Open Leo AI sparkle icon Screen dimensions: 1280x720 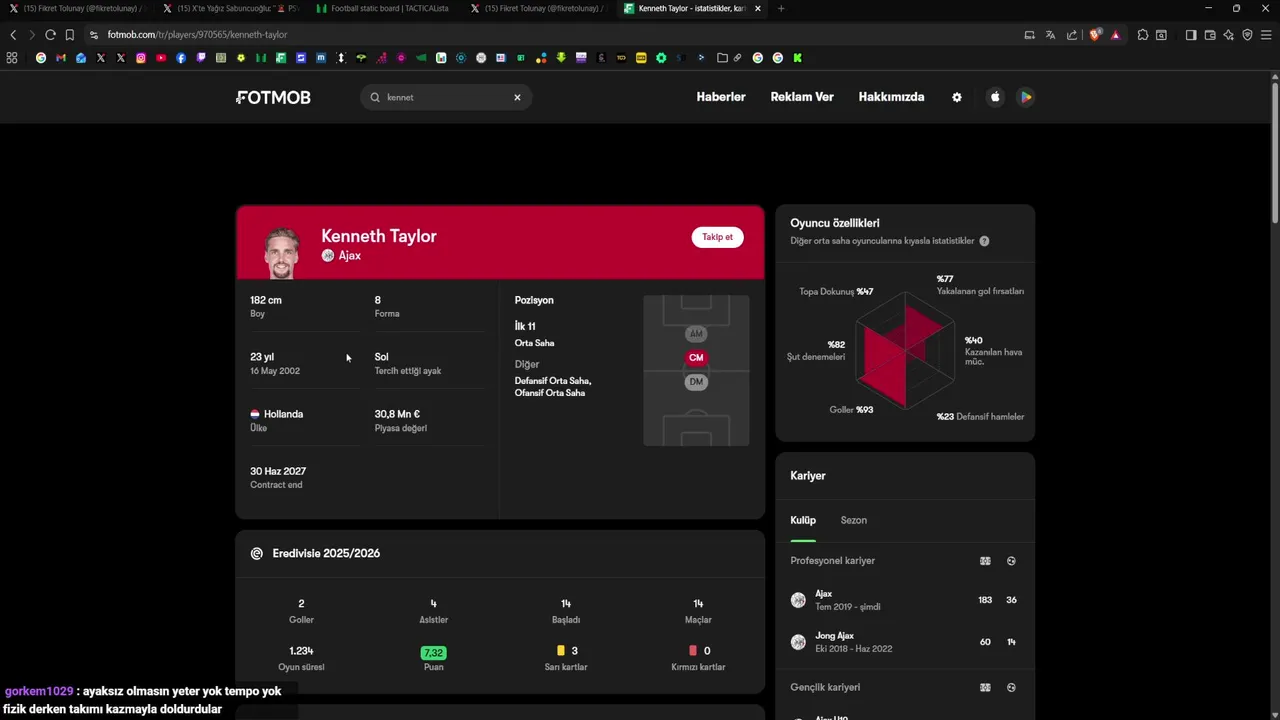pyautogui.click(x=1228, y=35)
